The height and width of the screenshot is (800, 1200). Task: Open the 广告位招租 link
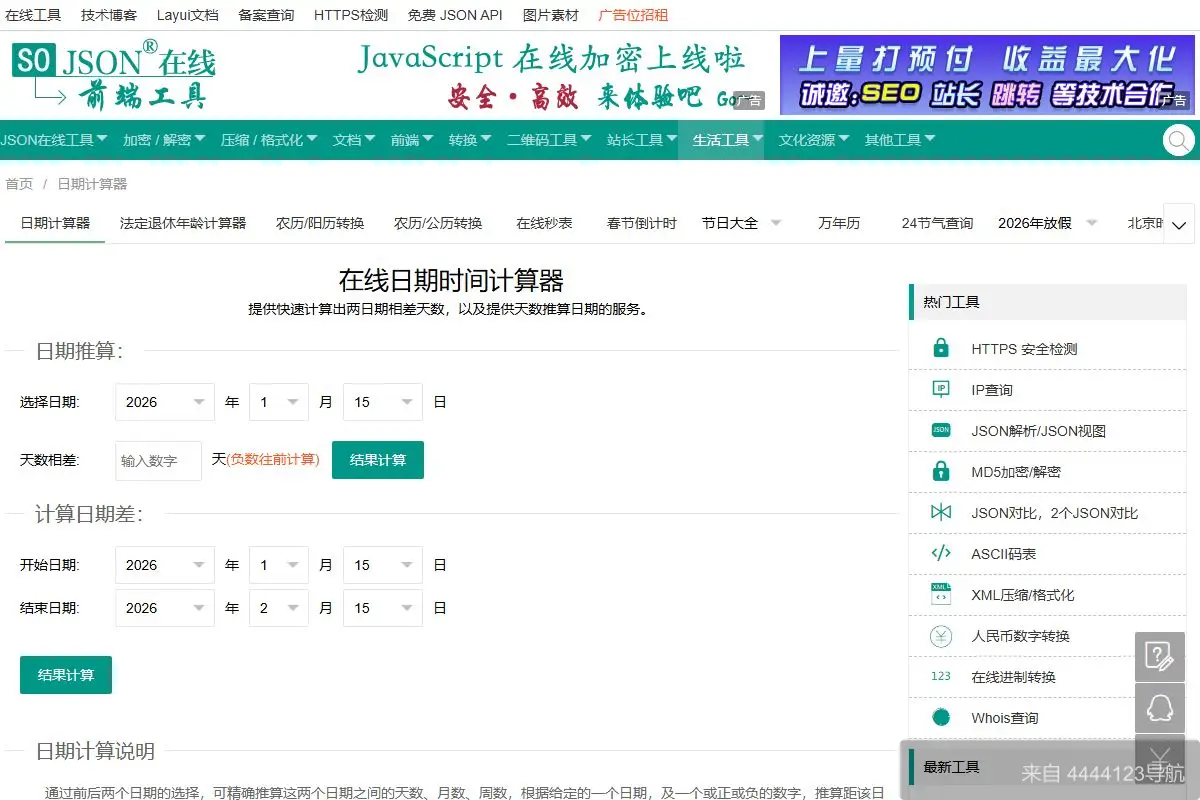click(635, 14)
